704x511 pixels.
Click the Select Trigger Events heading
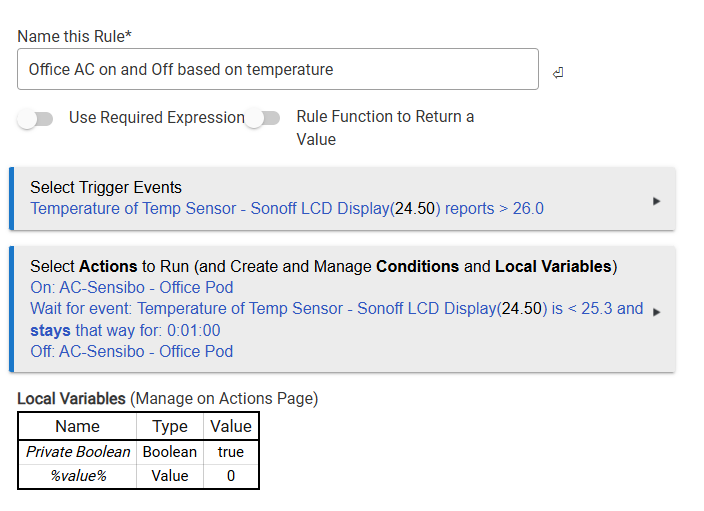(x=106, y=187)
